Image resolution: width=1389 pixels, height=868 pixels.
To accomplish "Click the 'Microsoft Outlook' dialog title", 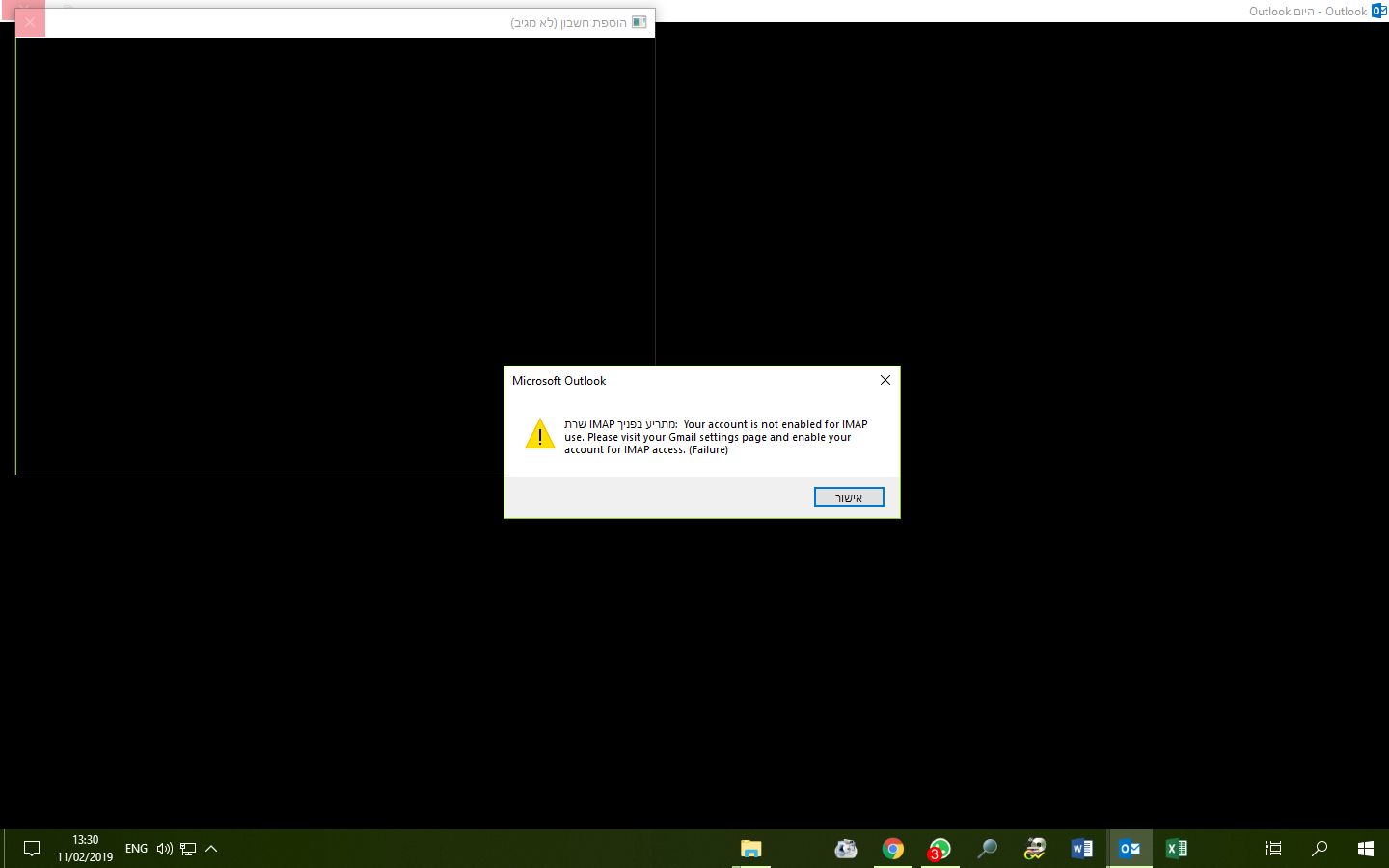I will point(559,381).
